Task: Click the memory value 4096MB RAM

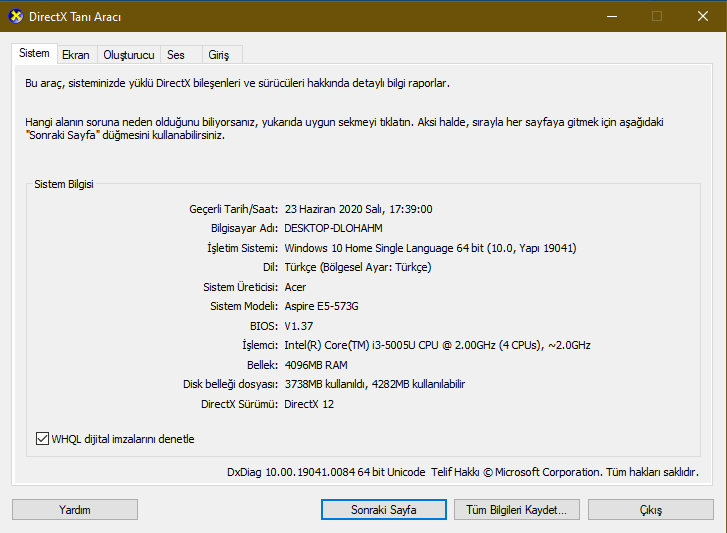Action: coord(316,365)
